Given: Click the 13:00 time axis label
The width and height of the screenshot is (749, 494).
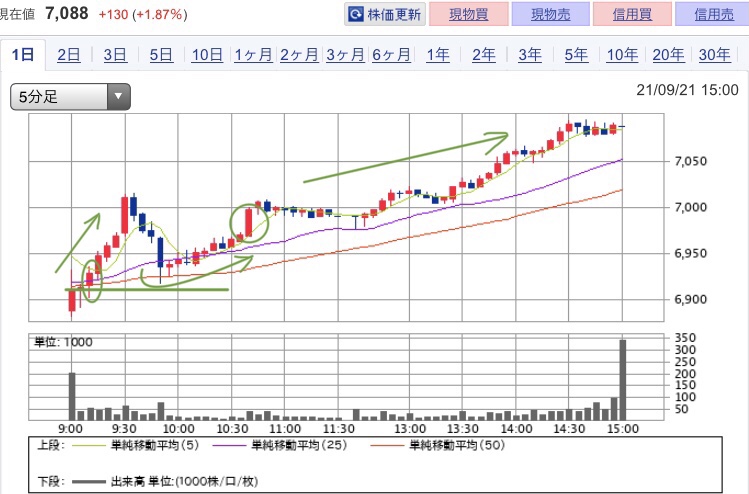Looking at the screenshot, I should click(410, 429).
